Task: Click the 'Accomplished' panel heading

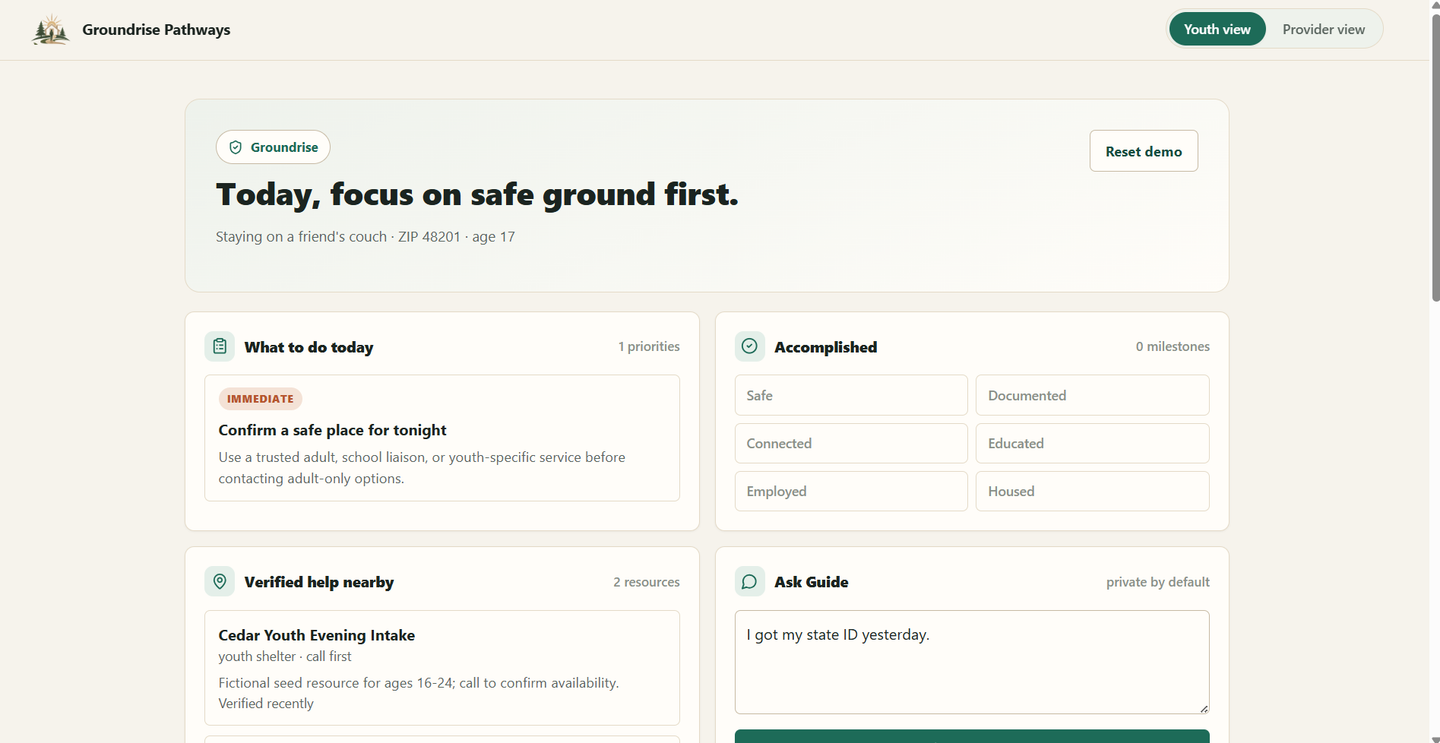Action: (x=826, y=347)
